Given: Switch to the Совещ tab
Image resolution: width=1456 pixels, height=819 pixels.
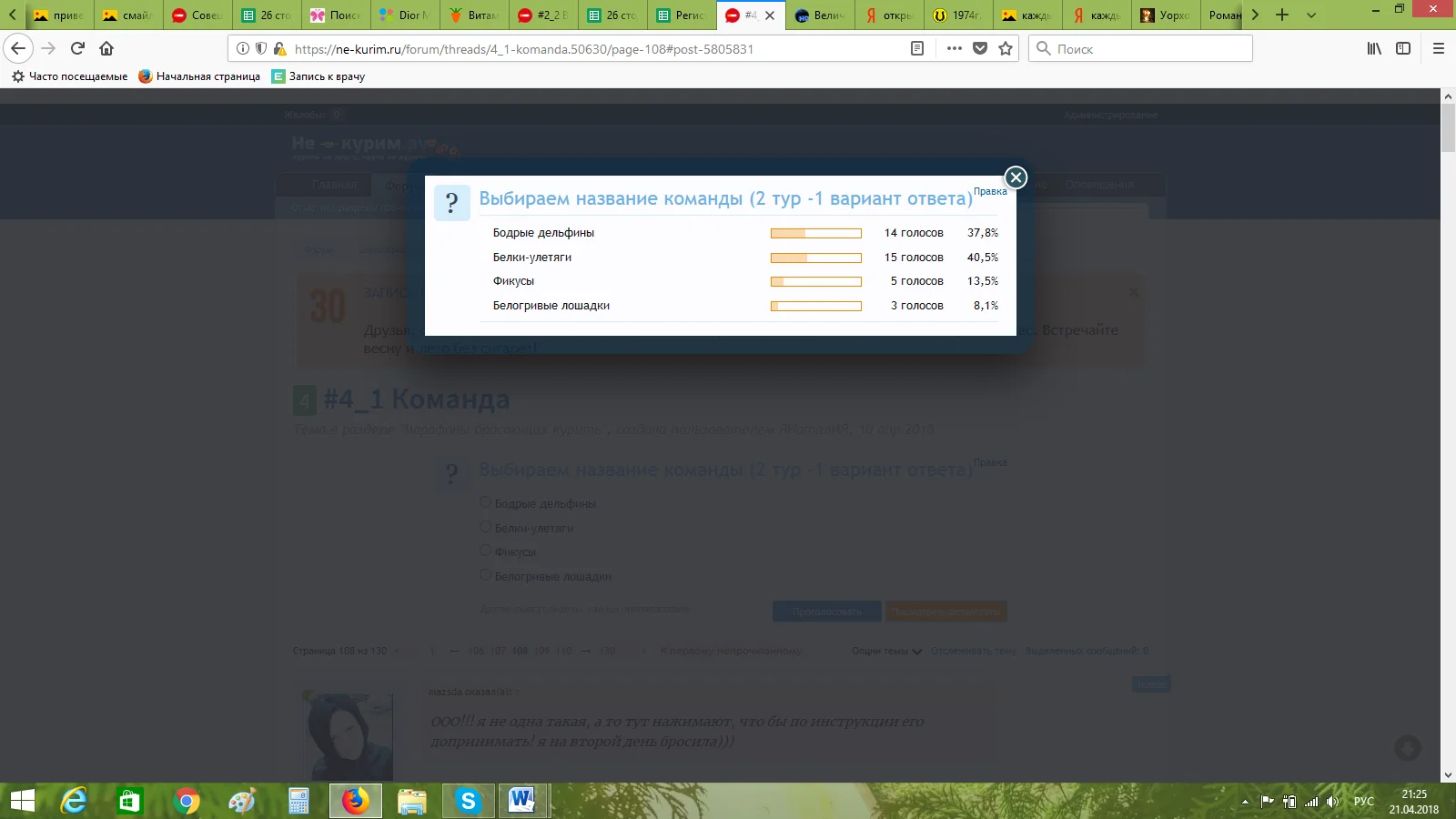Looking at the screenshot, I should [197, 15].
